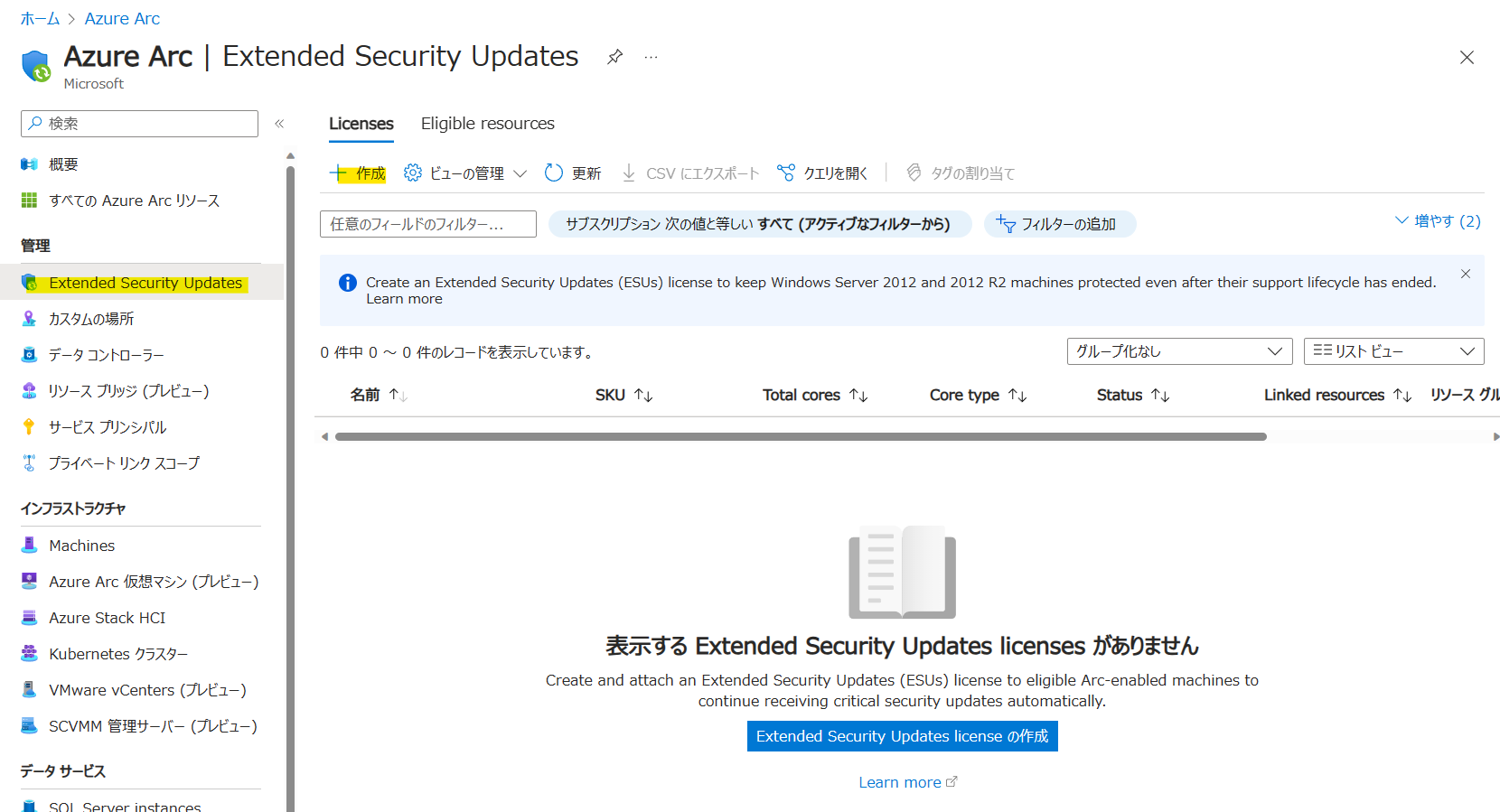This screenshot has width=1500, height=812.
Task: Click the 更新 refresh icon
Action: 554,173
